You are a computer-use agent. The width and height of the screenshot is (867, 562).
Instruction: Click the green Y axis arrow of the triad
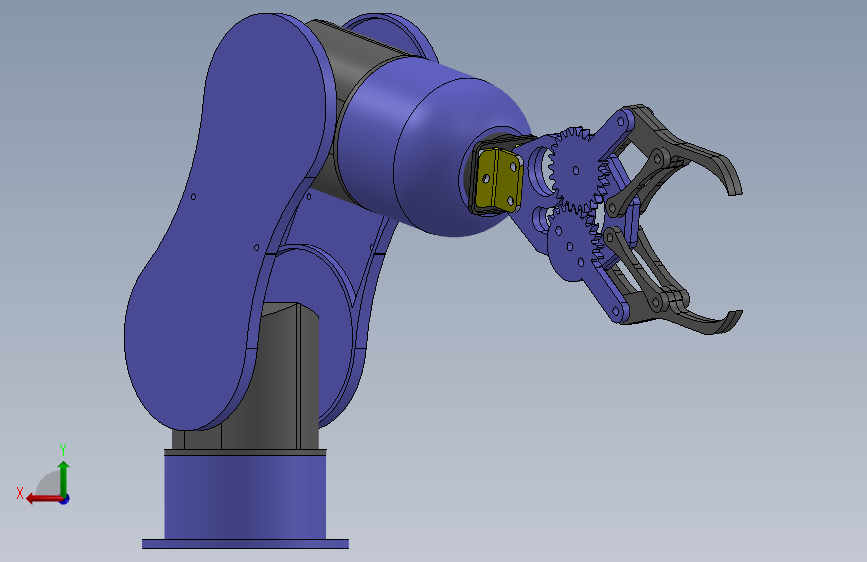point(64,477)
